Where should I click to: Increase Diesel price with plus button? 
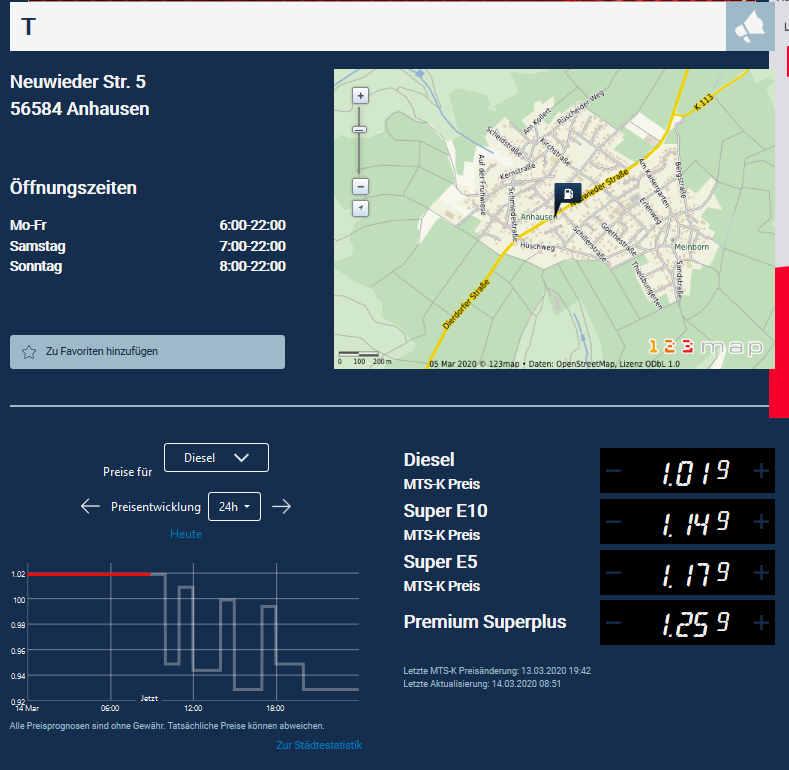pyautogui.click(x=761, y=471)
